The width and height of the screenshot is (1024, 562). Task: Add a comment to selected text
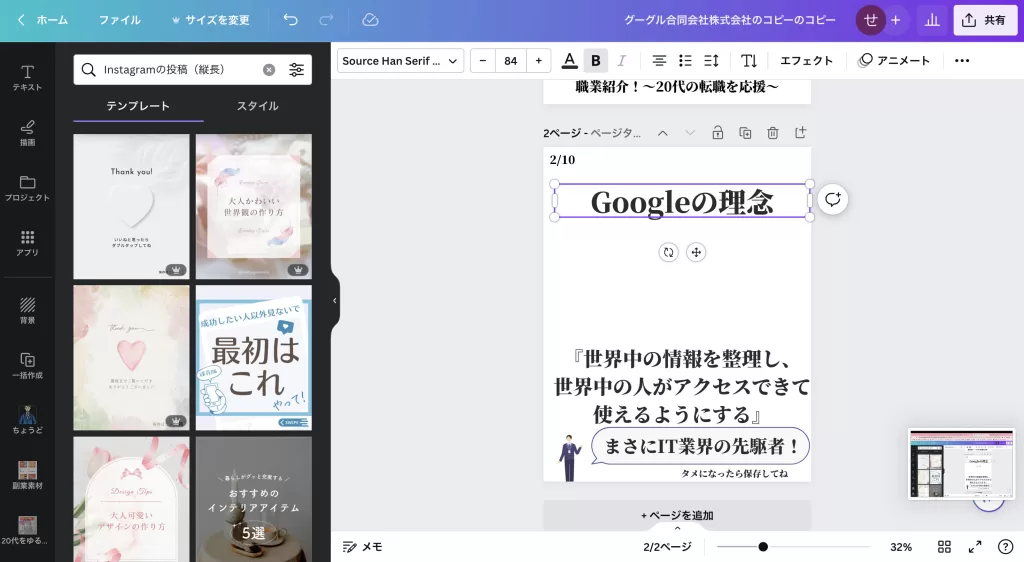pyautogui.click(x=832, y=200)
